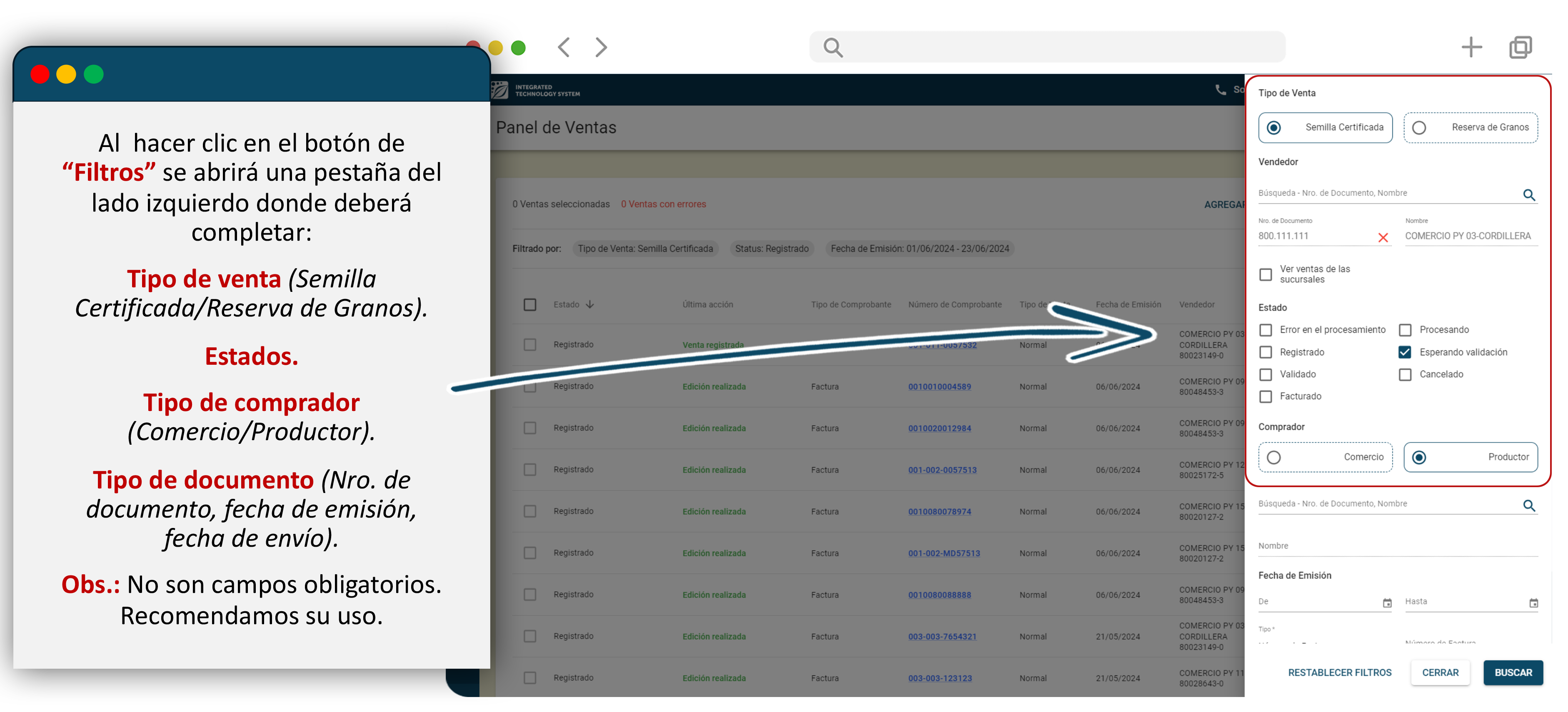The height and width of the screenshot is (712, 1568).
Task: Open the 'Hasta' date calendar icon
Action: (1533, 602)
